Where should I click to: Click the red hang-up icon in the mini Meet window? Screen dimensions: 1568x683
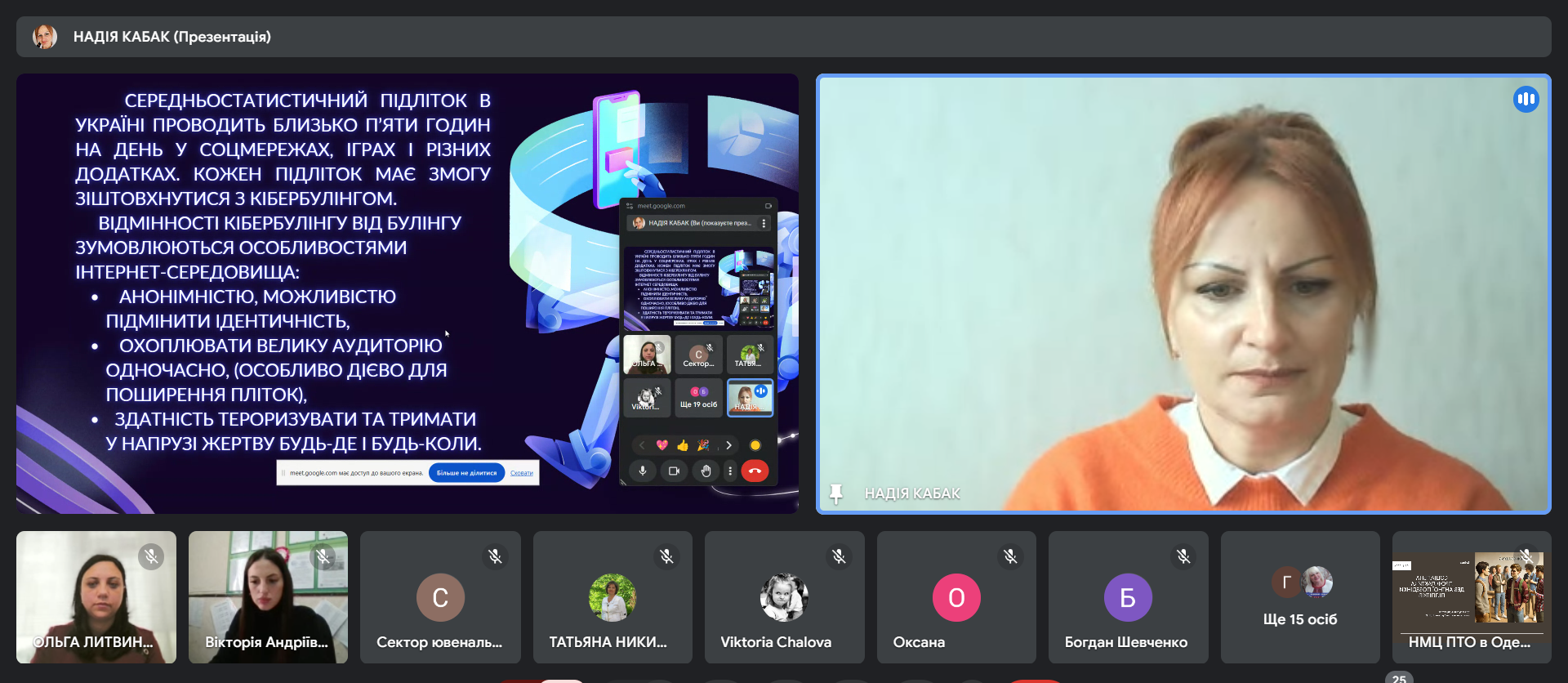(755, 471)
